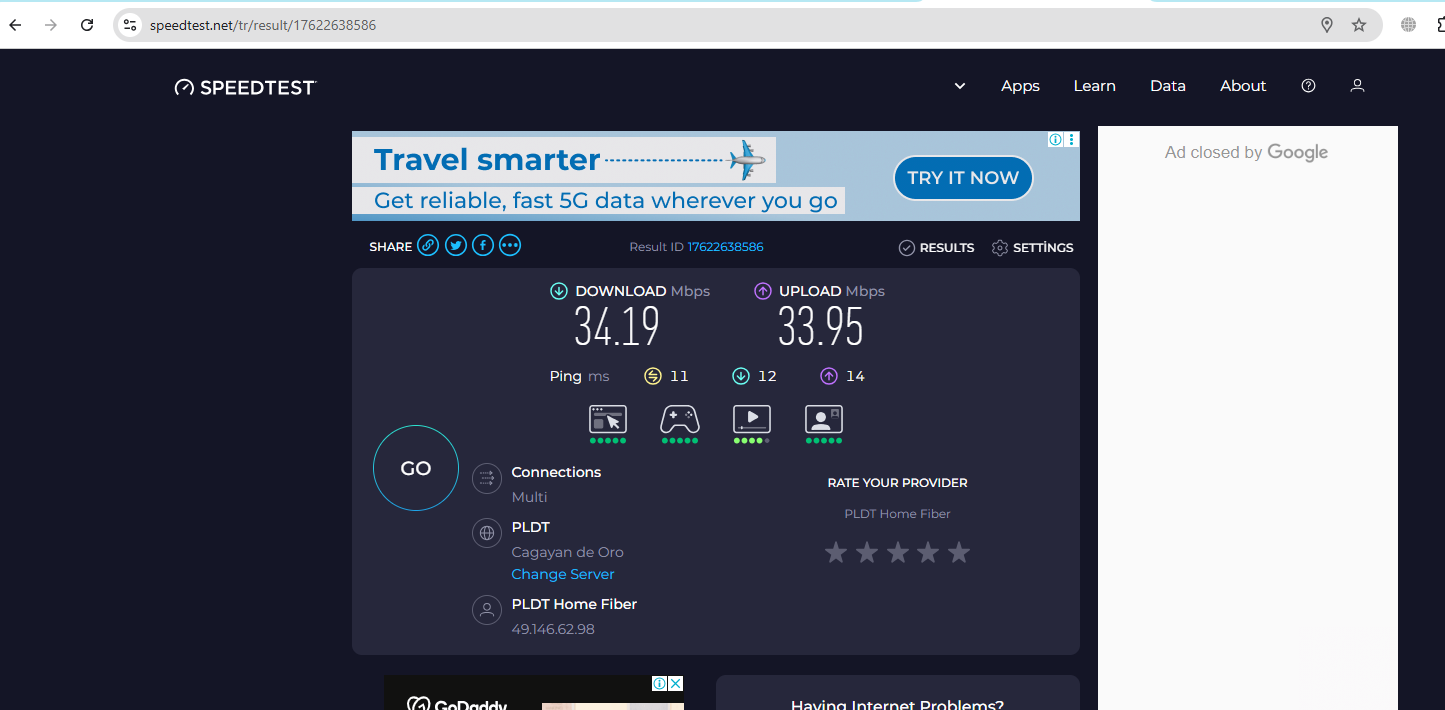Rate provider three stars

[898, 552]
